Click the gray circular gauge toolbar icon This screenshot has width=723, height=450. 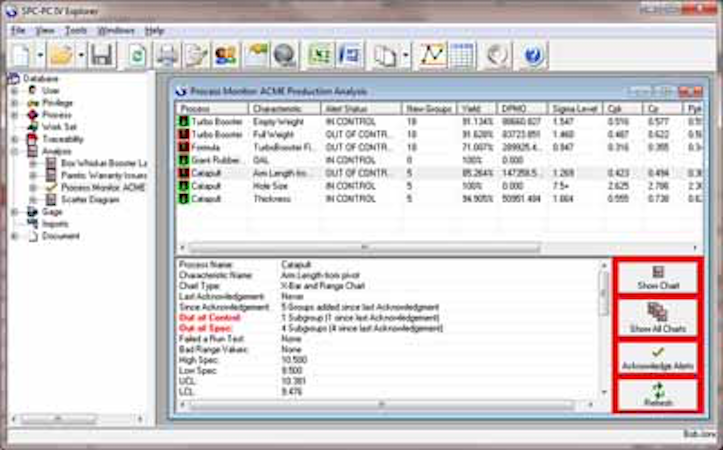pos(498,56)
